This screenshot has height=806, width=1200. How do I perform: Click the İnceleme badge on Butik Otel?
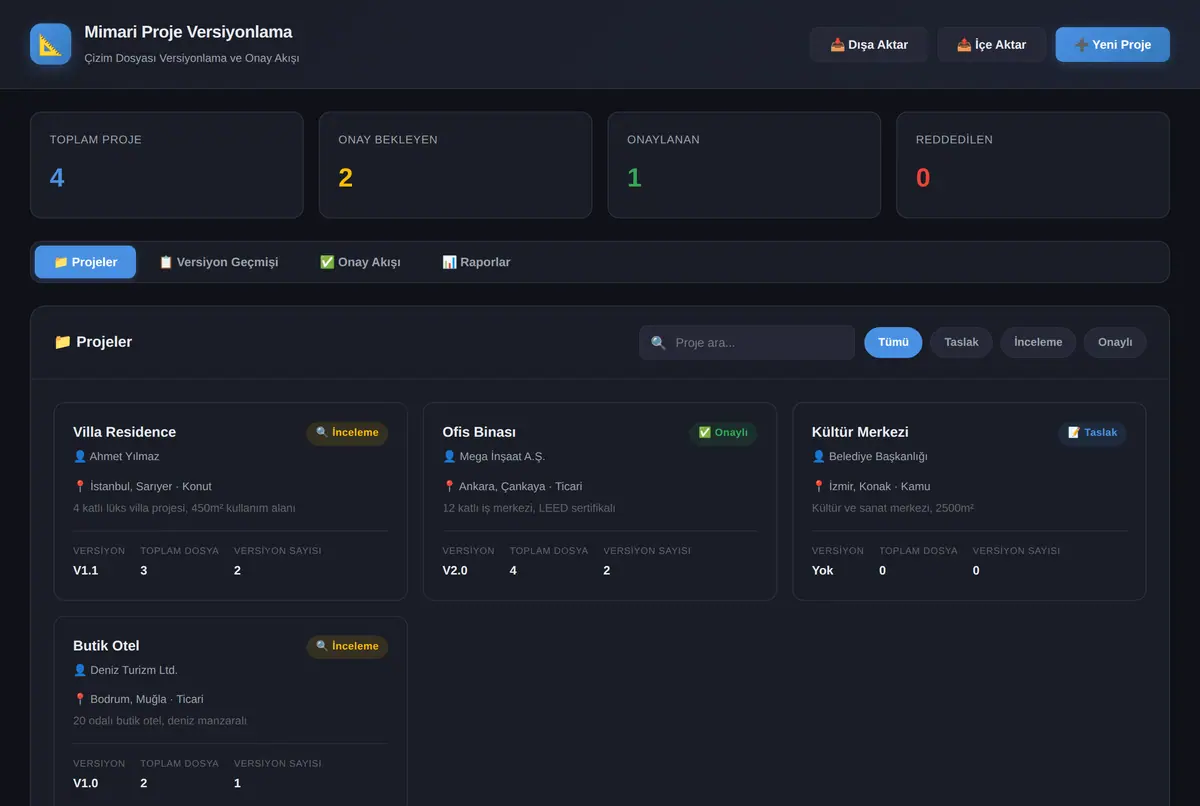point(347,646)
